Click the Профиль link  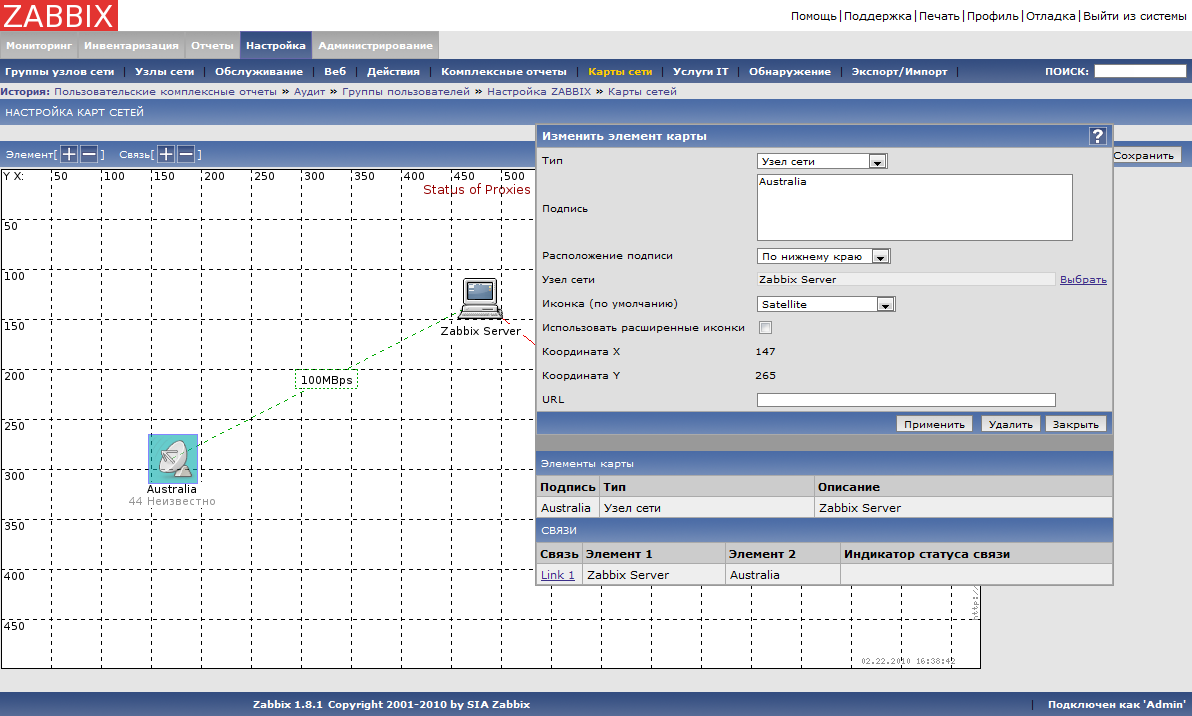coord(992,16)
